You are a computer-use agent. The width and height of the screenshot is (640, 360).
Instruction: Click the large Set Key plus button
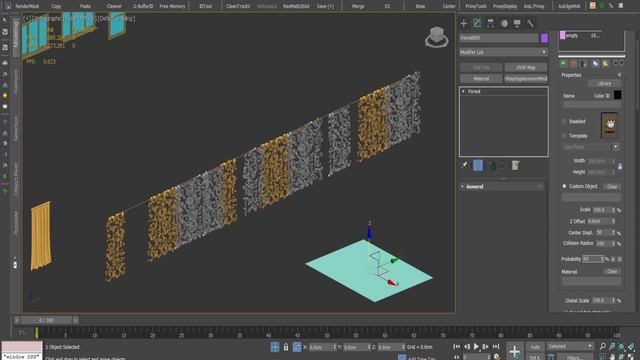(x=515, y=351)
